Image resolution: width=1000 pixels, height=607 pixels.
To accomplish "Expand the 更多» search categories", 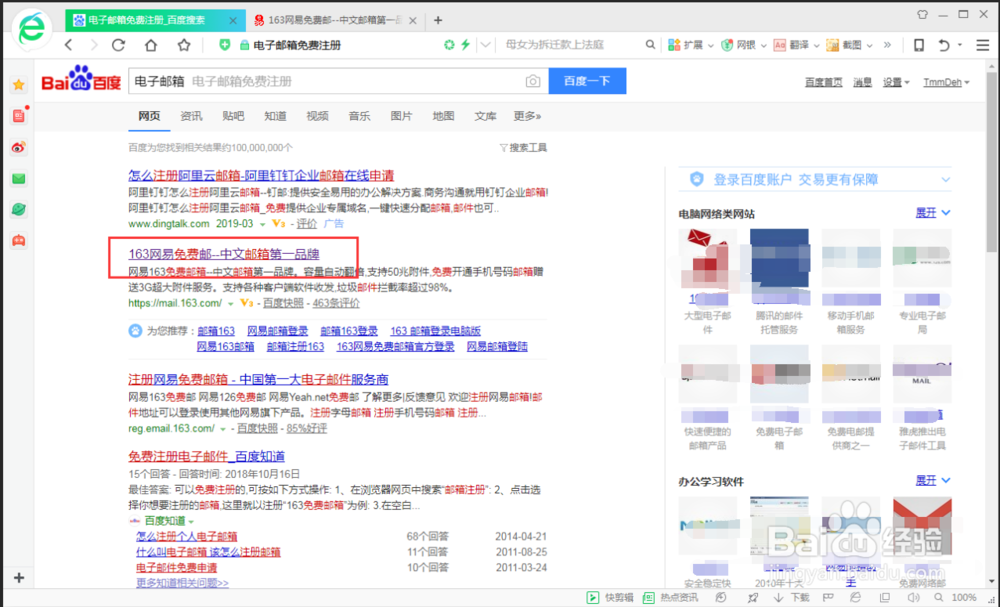I will [527, 116].
